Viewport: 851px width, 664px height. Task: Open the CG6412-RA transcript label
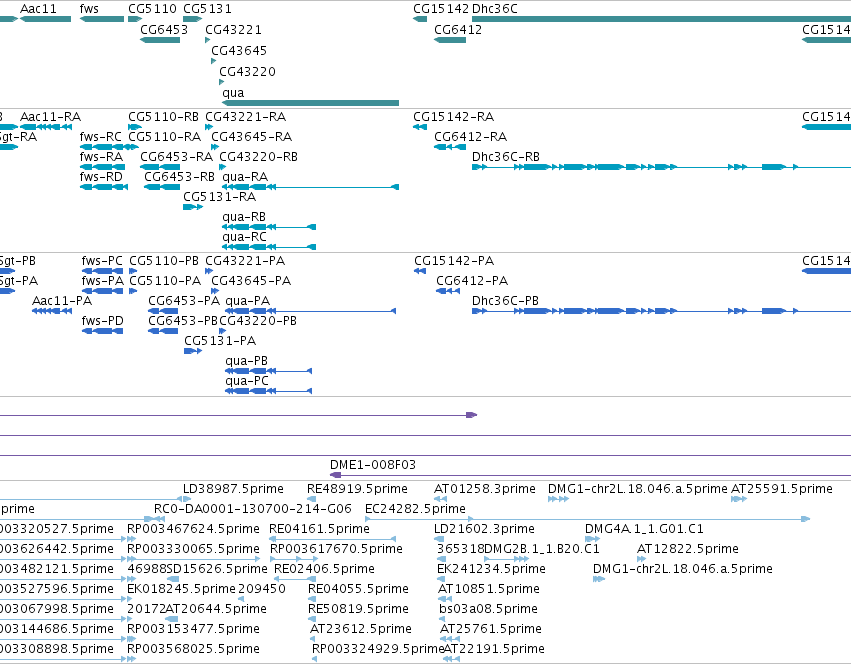tap(471, 137)
